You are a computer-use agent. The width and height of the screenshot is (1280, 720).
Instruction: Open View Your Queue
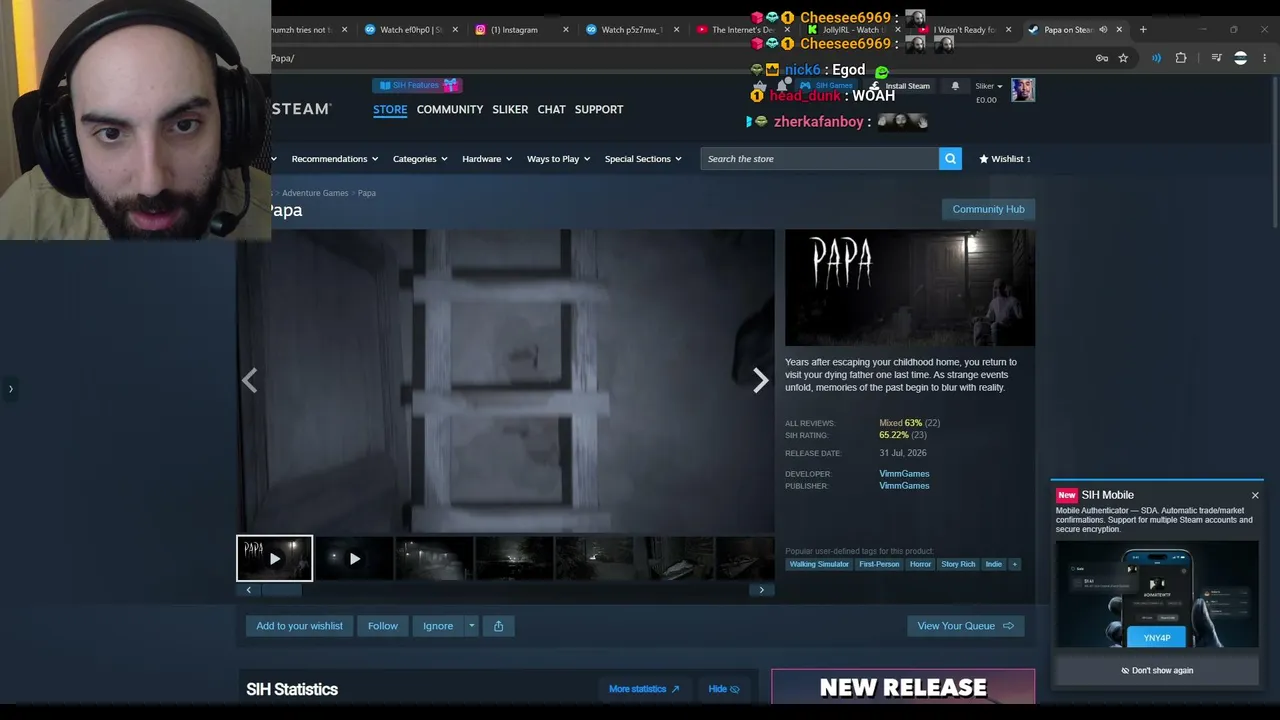(965, 626)
